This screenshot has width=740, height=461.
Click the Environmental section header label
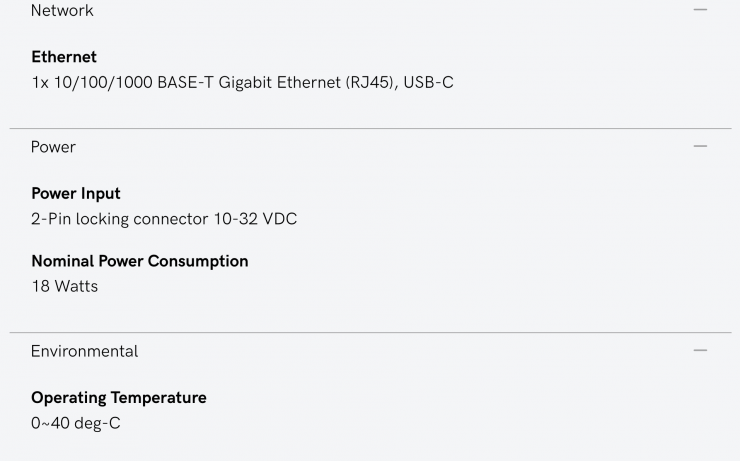coord(84,351)
